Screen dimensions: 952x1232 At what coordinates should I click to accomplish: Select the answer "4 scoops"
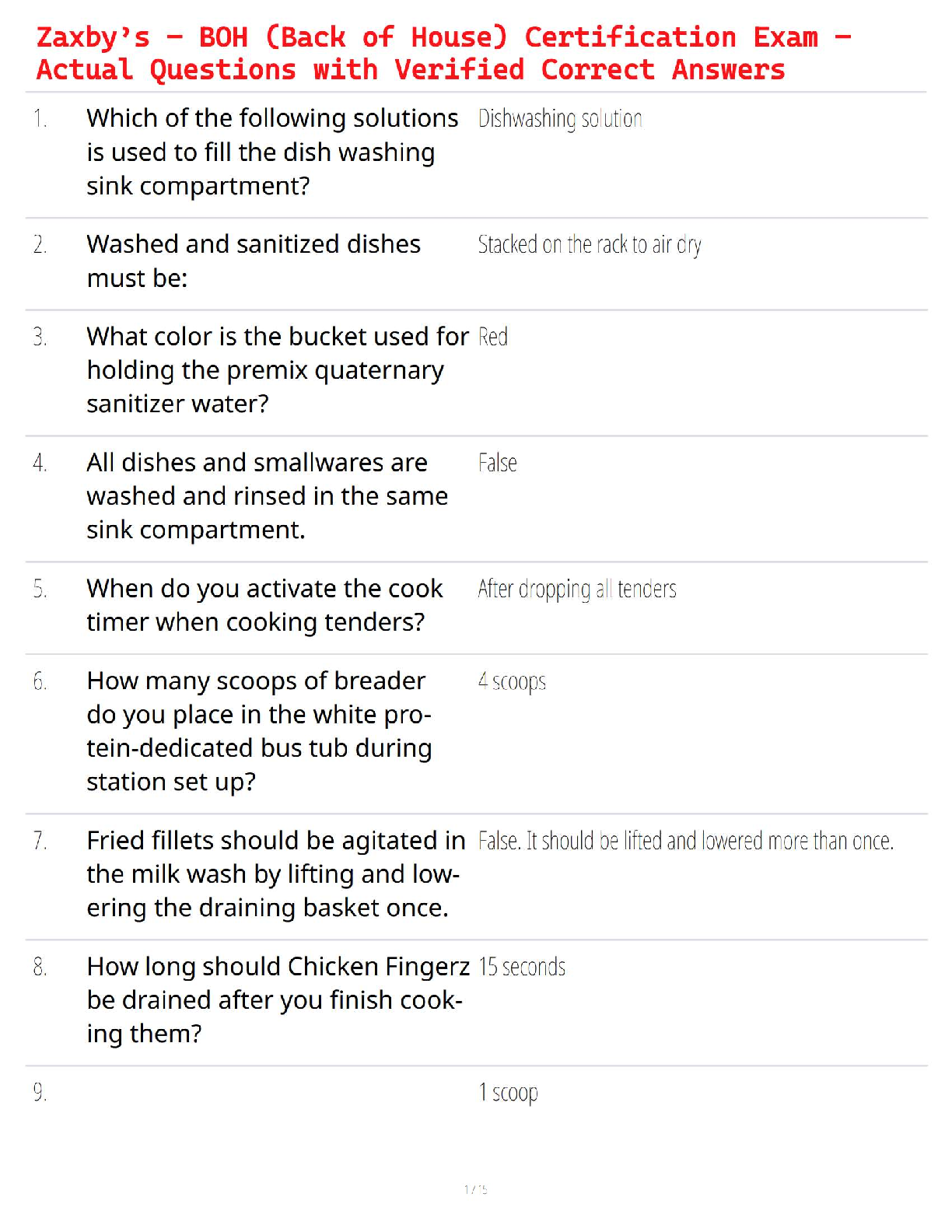512,682
